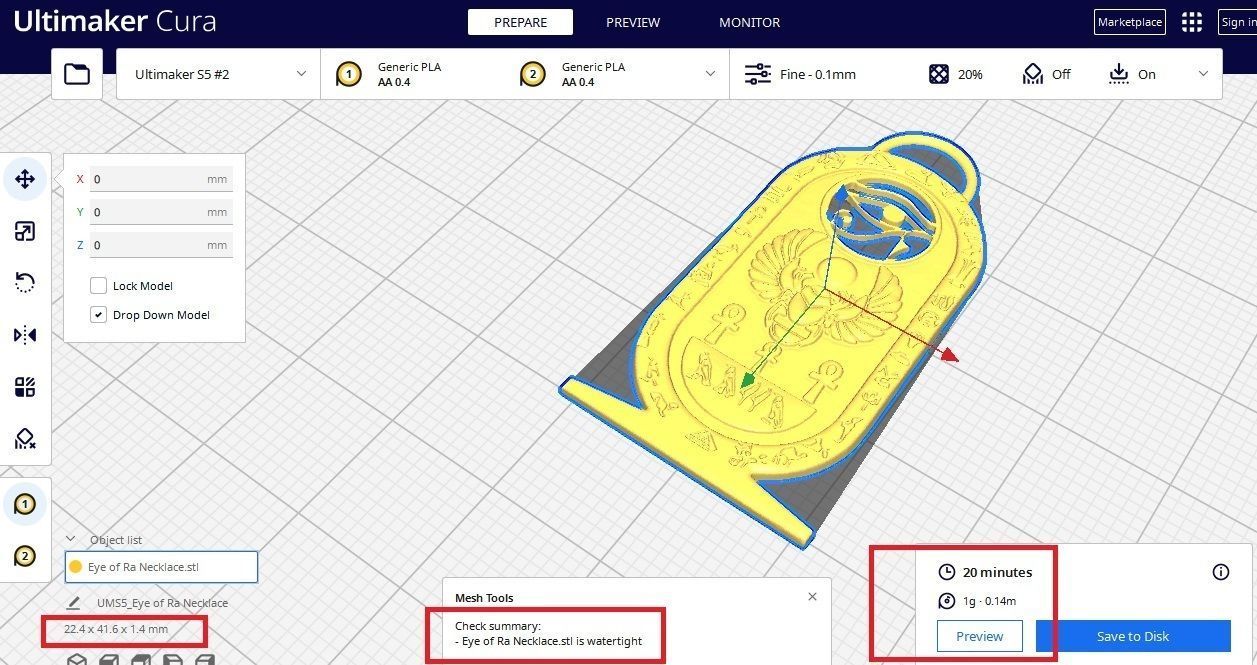Click the material spool usage icon

(x=946, y=601)
